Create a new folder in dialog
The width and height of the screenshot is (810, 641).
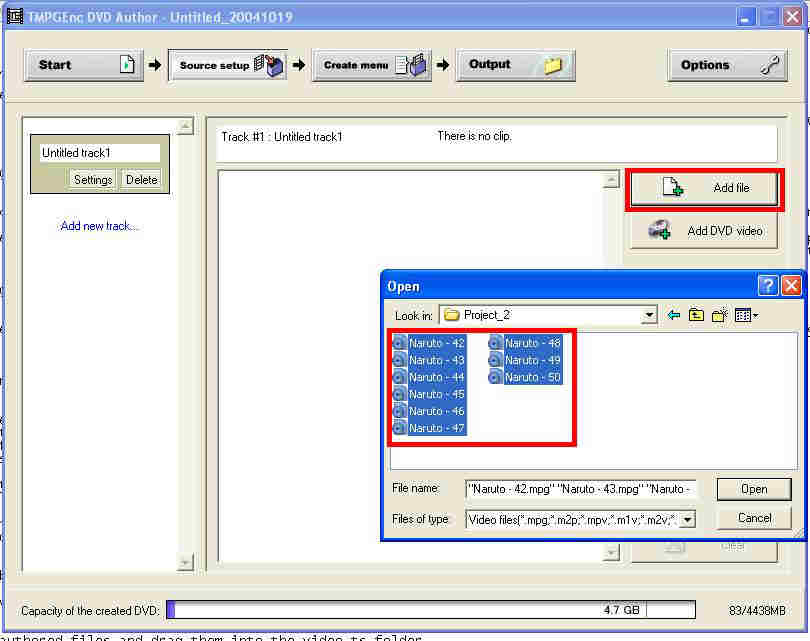(719, 315)
